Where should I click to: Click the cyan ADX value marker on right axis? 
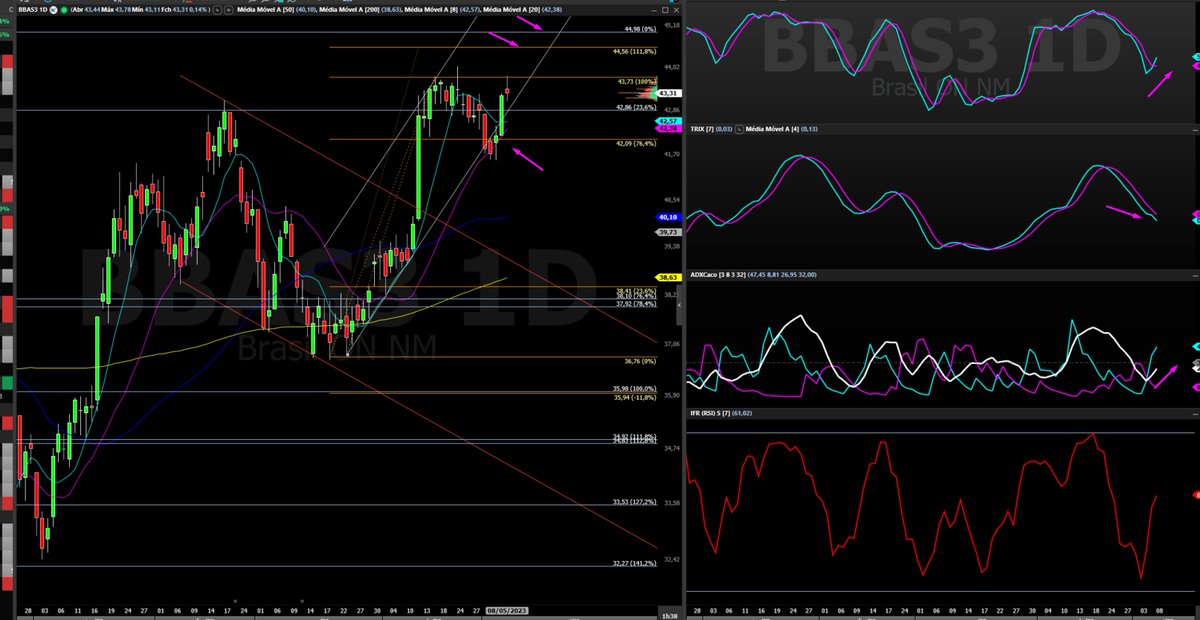[1196, 345]
